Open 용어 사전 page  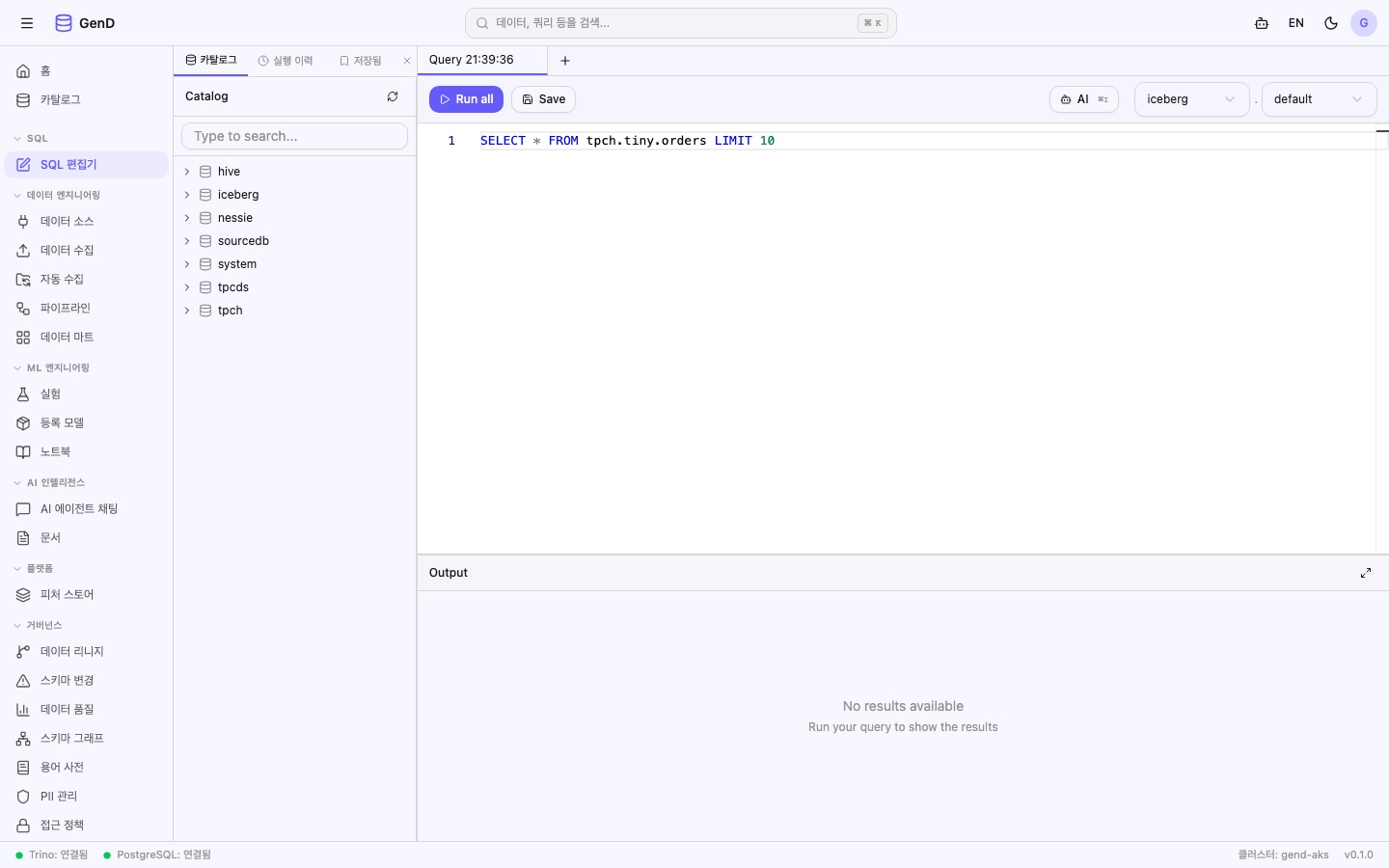point(87,768)
